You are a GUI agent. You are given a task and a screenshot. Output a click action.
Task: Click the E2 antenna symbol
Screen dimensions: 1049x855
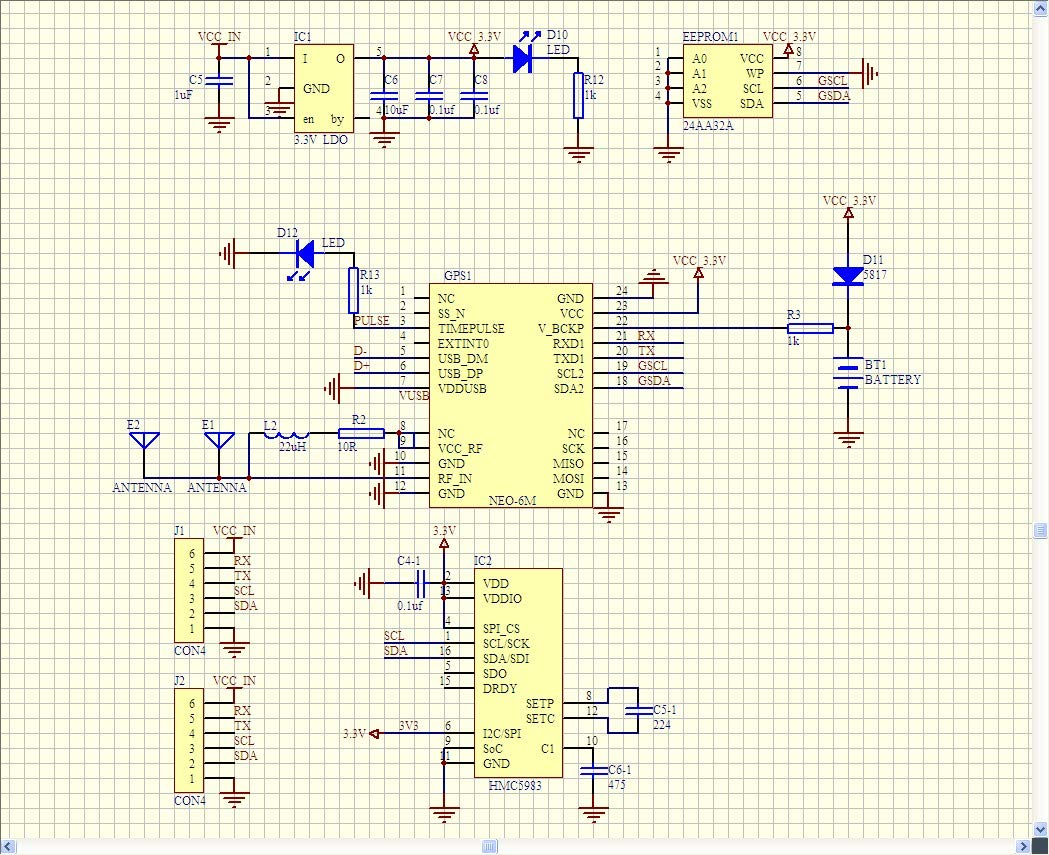145,441
